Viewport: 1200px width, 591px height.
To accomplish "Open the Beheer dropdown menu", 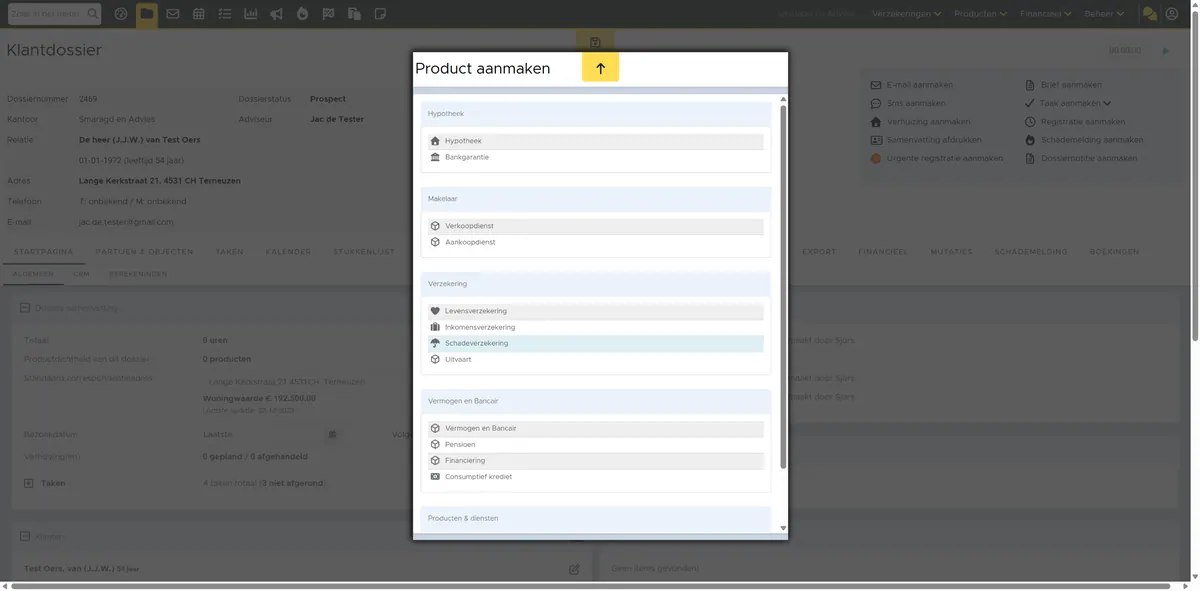I will click(x=1104, y=14).
